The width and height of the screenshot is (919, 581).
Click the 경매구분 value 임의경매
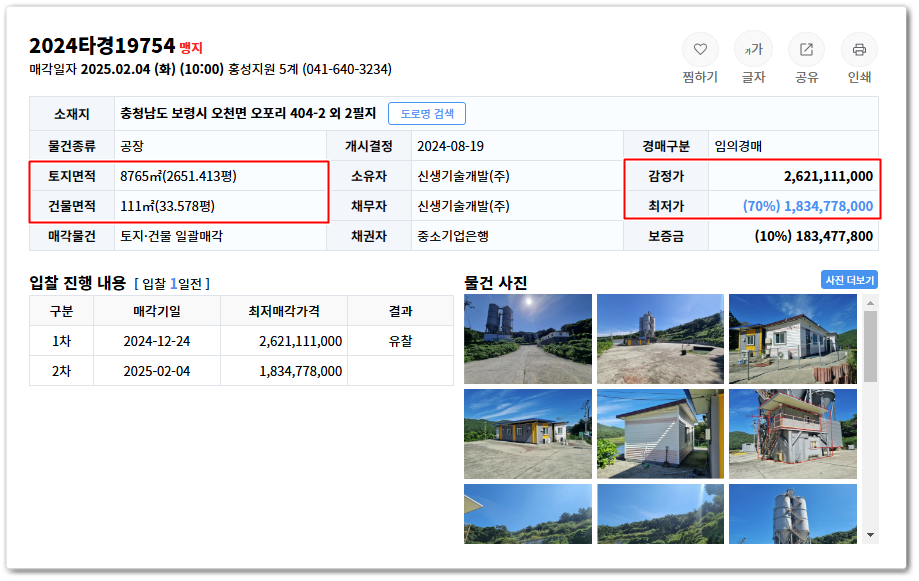click(x=738, y=147)
